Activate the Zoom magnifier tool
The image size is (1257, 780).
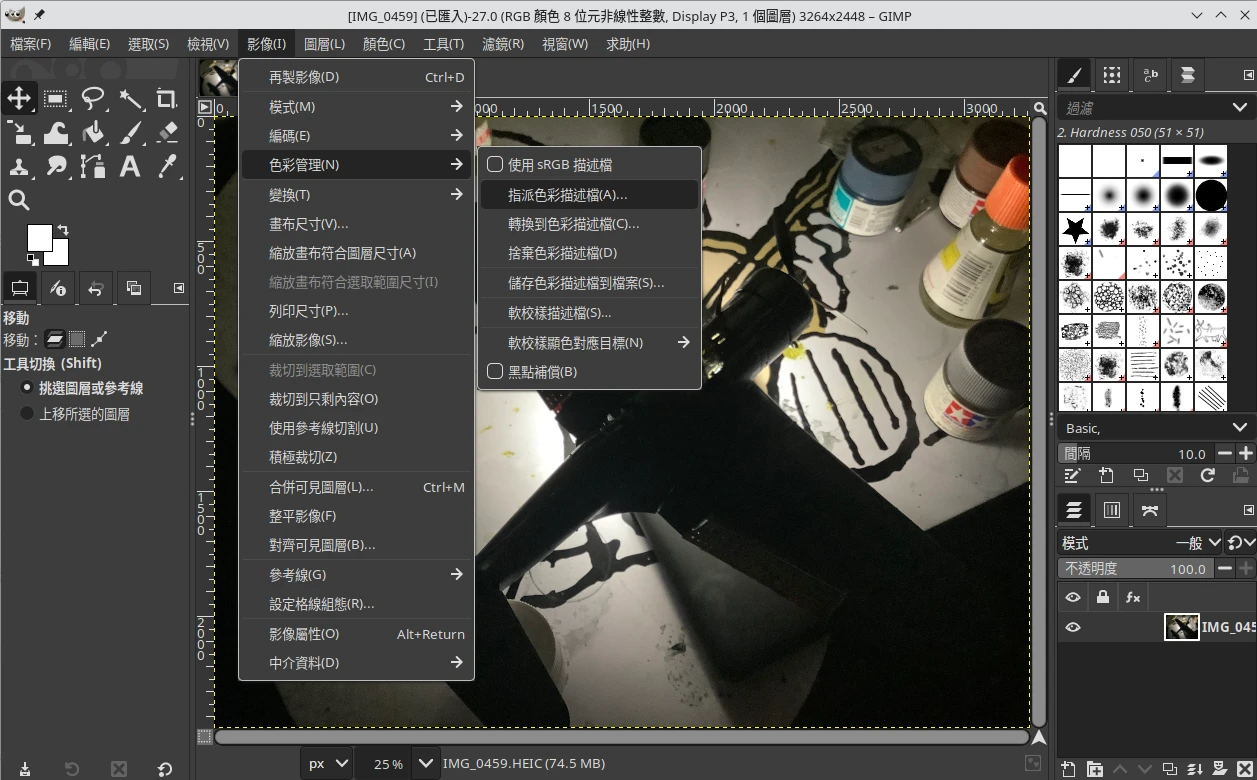pyautogui.click(x=19, y=200)
